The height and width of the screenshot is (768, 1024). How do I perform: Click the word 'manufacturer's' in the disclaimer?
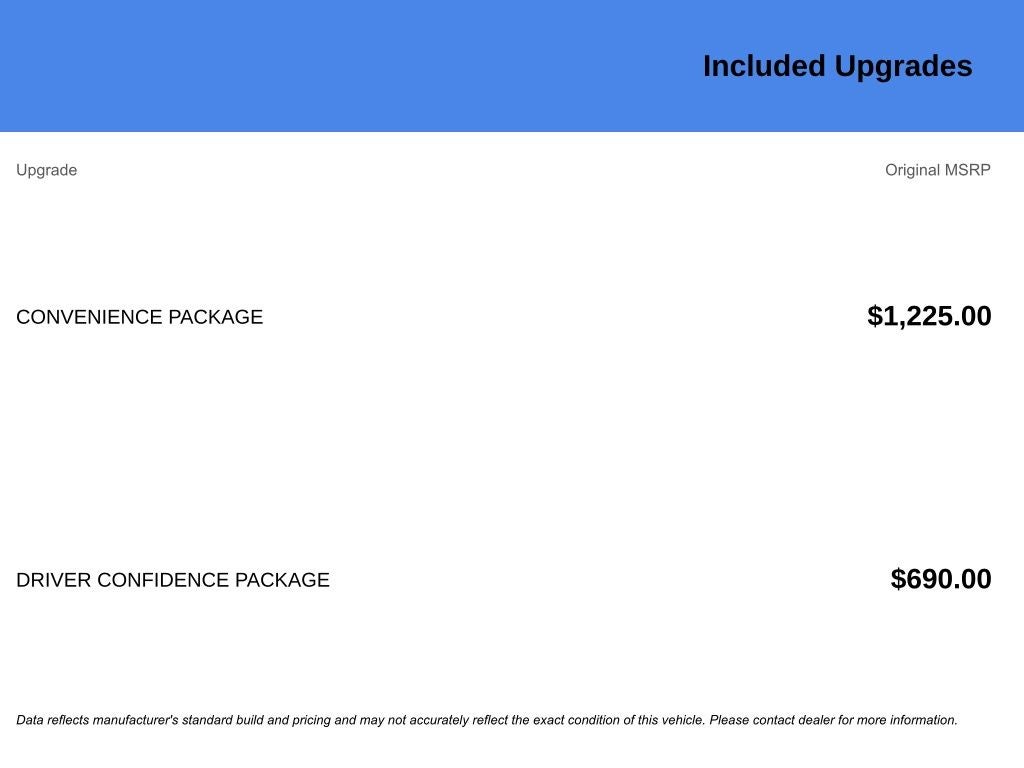pos(135,720)
